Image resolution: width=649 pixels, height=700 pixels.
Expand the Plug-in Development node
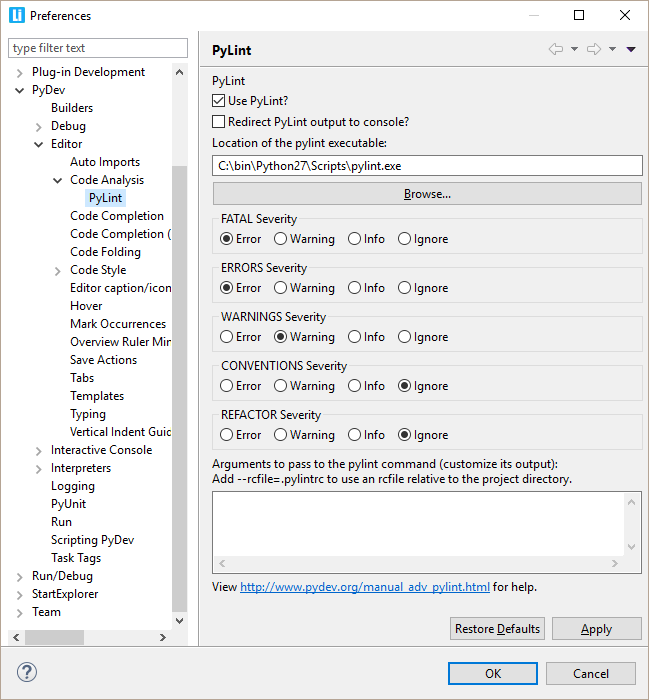click(20, 72)
